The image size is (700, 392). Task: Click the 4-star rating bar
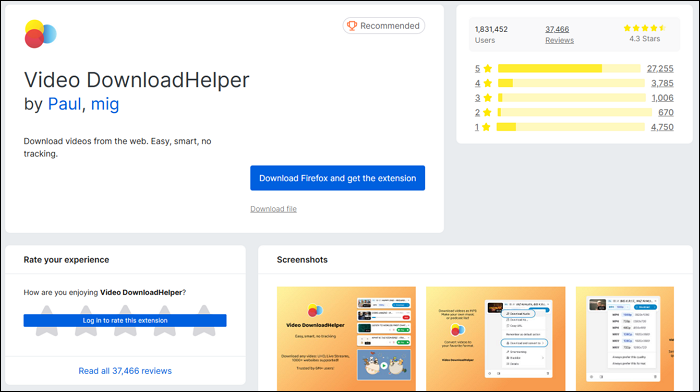571,83
